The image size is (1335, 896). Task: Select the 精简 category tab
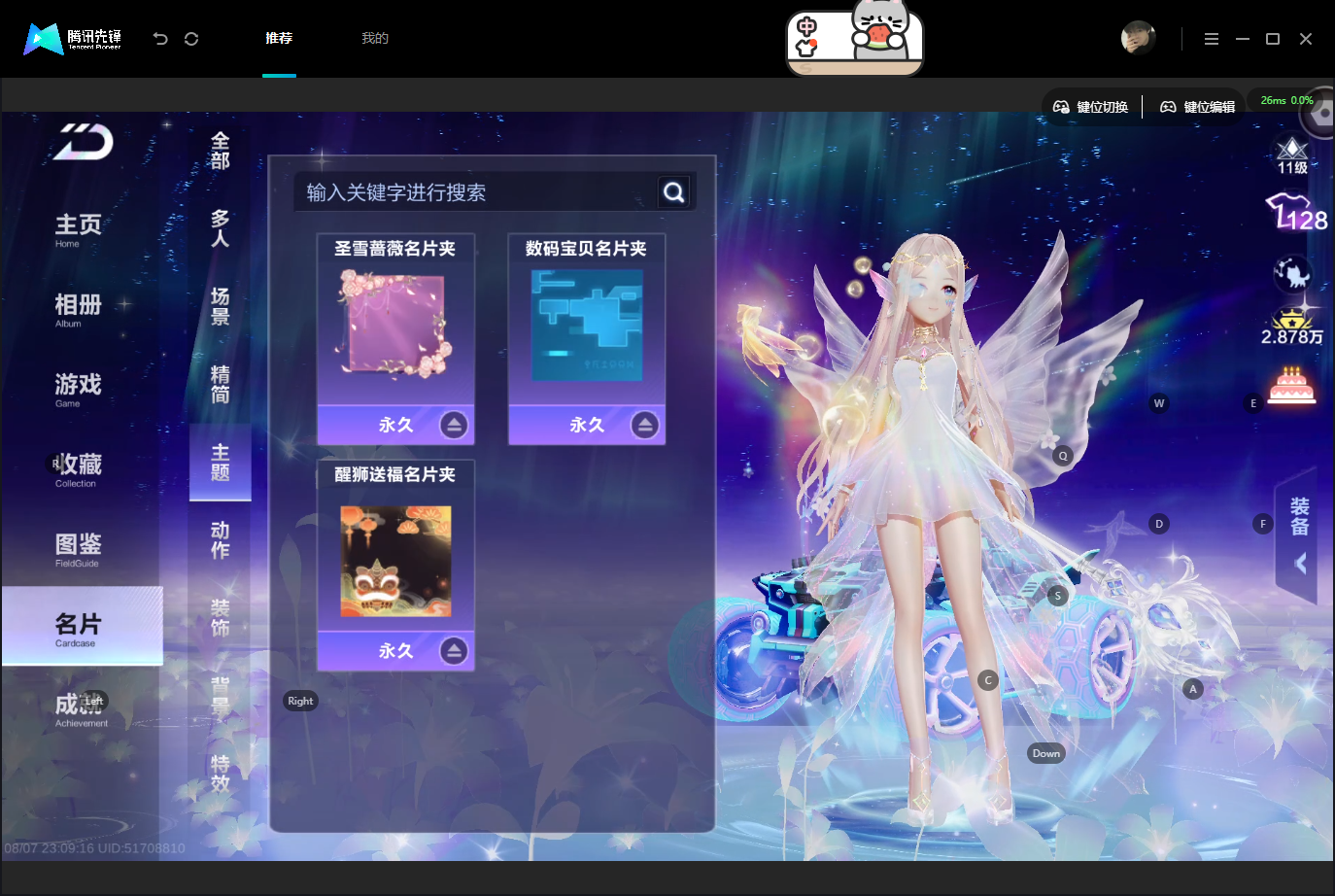(x=221, y=384)
